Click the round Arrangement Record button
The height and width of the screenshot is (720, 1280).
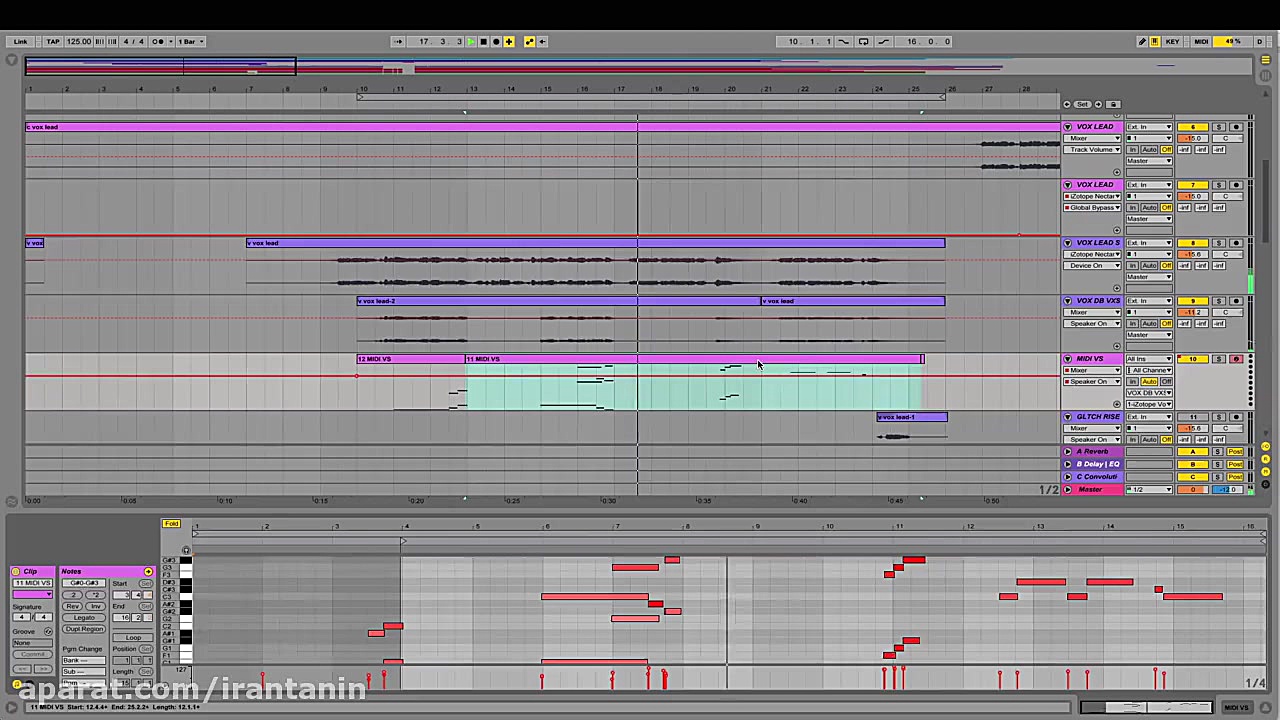(496, 41)
